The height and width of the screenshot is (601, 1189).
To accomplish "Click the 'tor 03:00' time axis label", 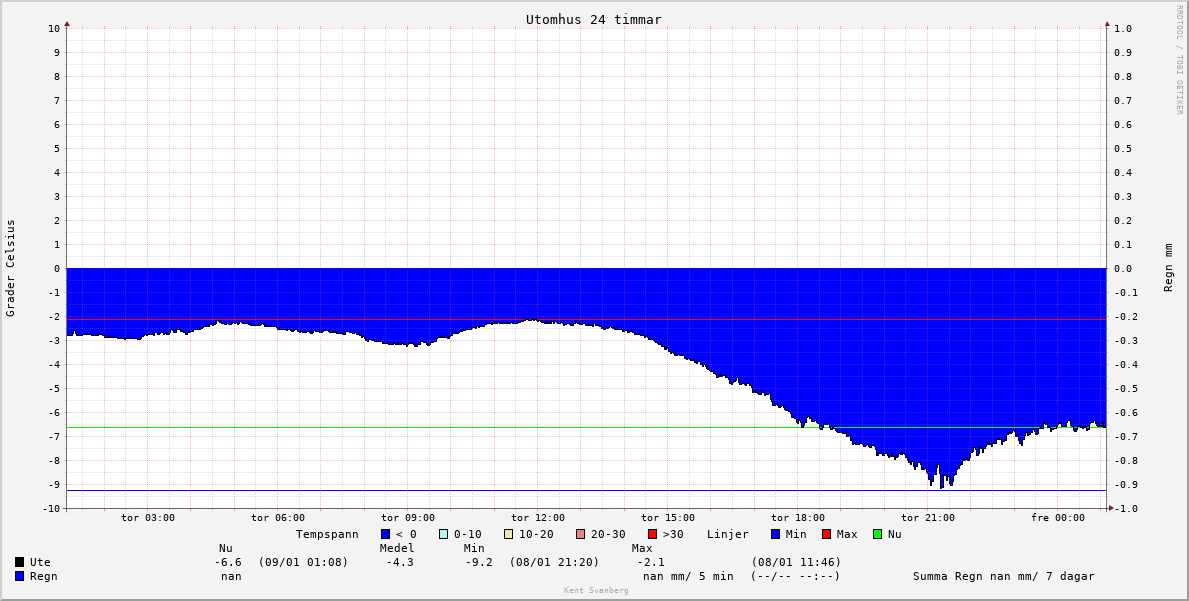I will (148, 518).
